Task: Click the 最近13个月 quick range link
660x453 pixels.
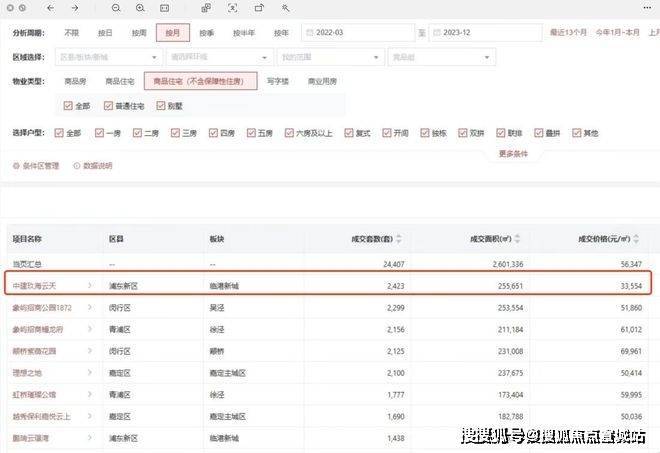Action: click(569, 33)
